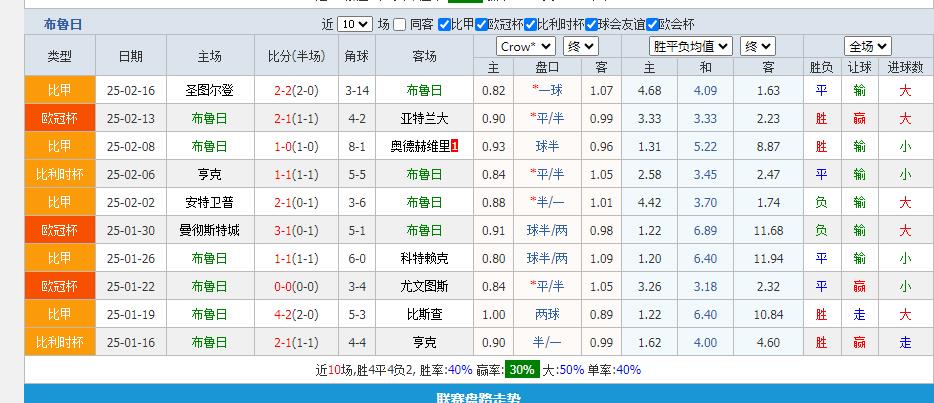Open the 圣图尔登 team link
The height and width of the screenshot is (403, 934).
tap(210, 90)
